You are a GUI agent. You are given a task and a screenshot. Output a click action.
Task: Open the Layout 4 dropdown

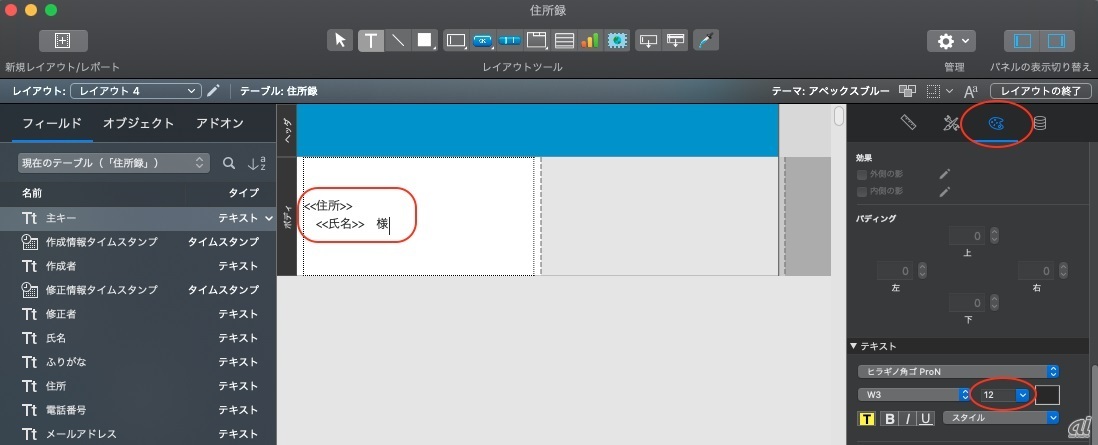(136, 91)
